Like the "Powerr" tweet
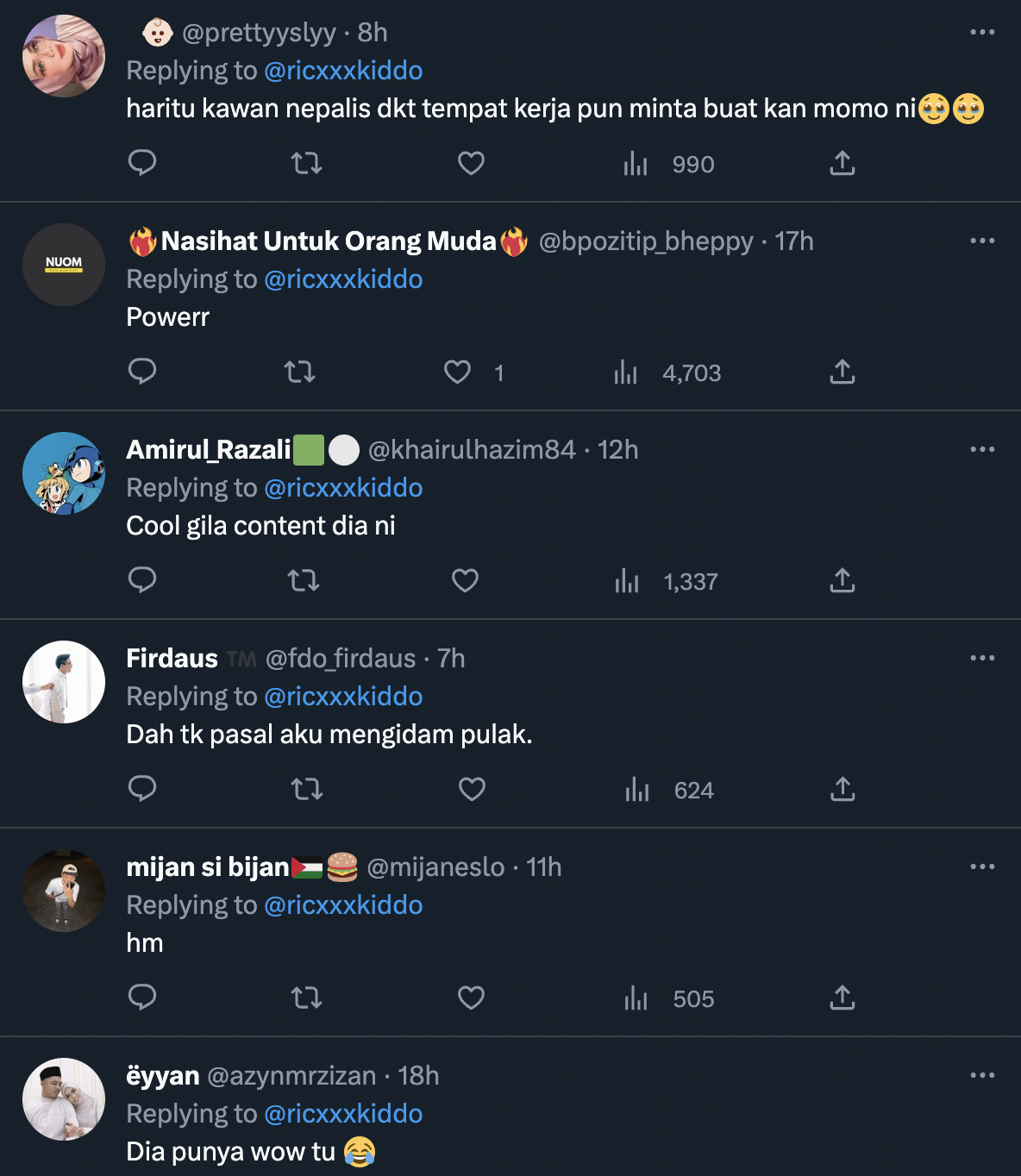This screenshot has height=1176, width=1021. [x=457, y=372]
